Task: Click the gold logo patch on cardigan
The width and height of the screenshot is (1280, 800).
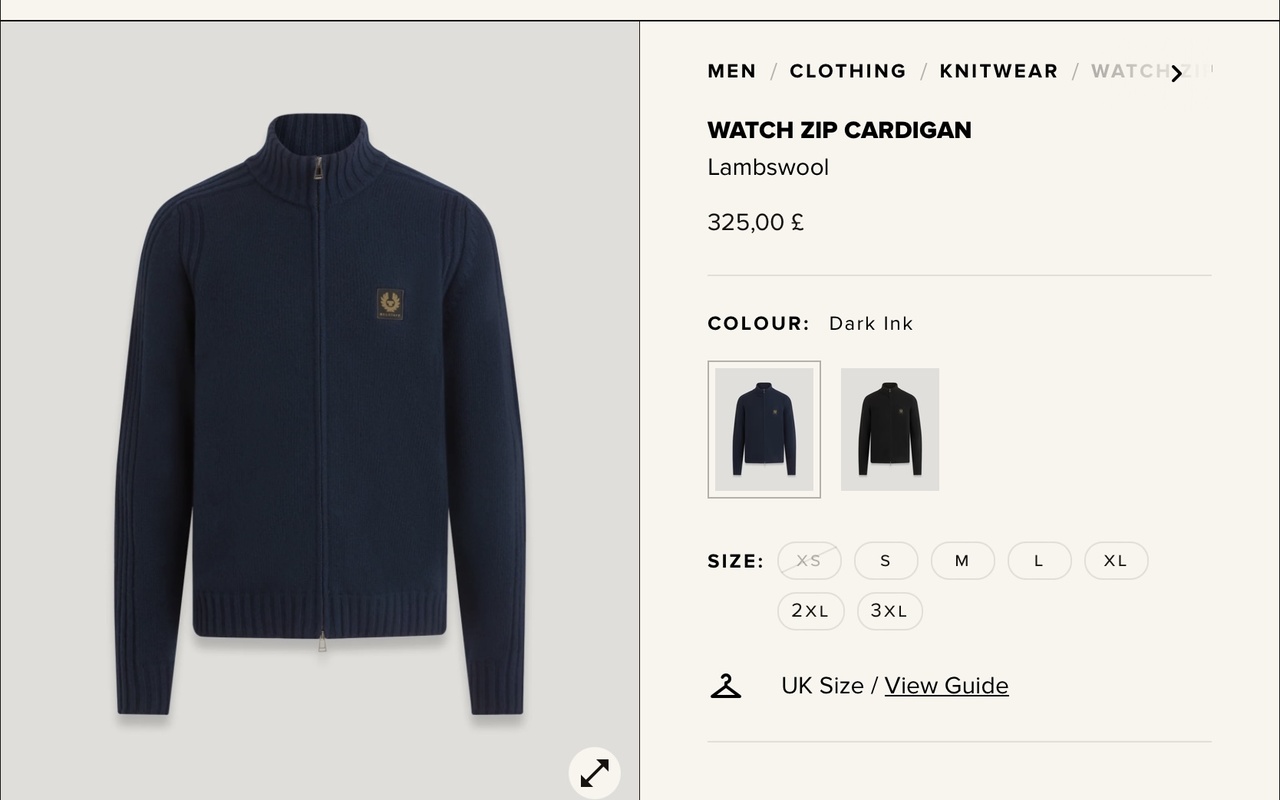Action: coord(390,304)
